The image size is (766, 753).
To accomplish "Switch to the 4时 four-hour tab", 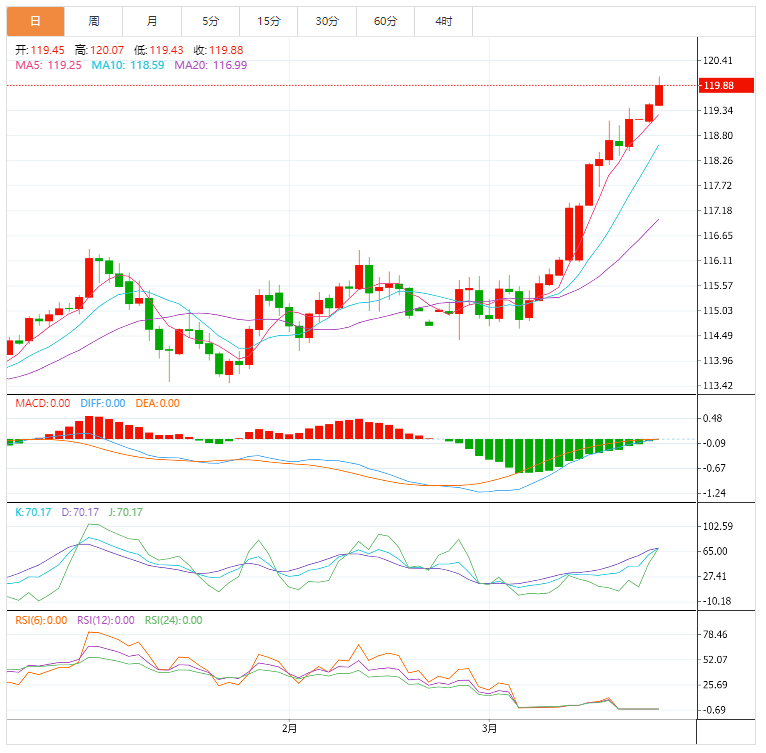I will 443,21.
